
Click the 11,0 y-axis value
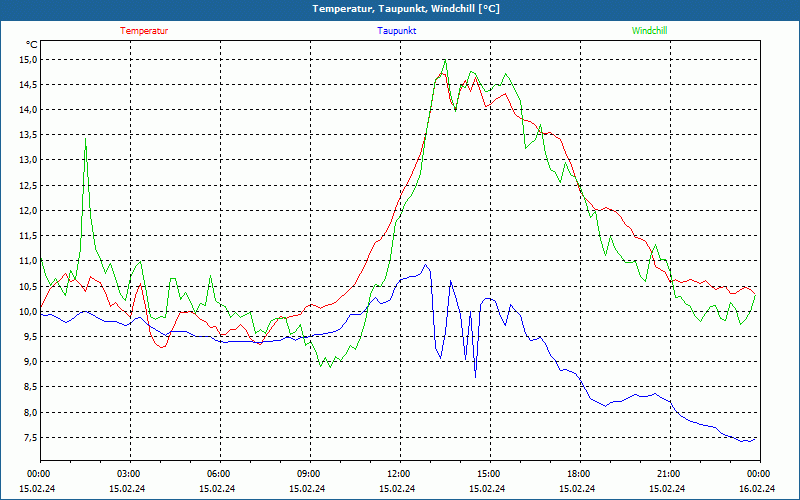tap(29, 261)
